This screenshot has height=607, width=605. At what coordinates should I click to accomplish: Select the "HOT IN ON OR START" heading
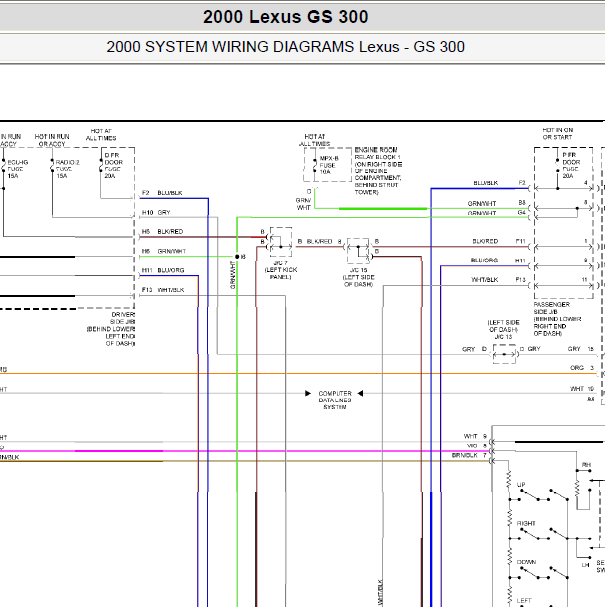point(557,134)
